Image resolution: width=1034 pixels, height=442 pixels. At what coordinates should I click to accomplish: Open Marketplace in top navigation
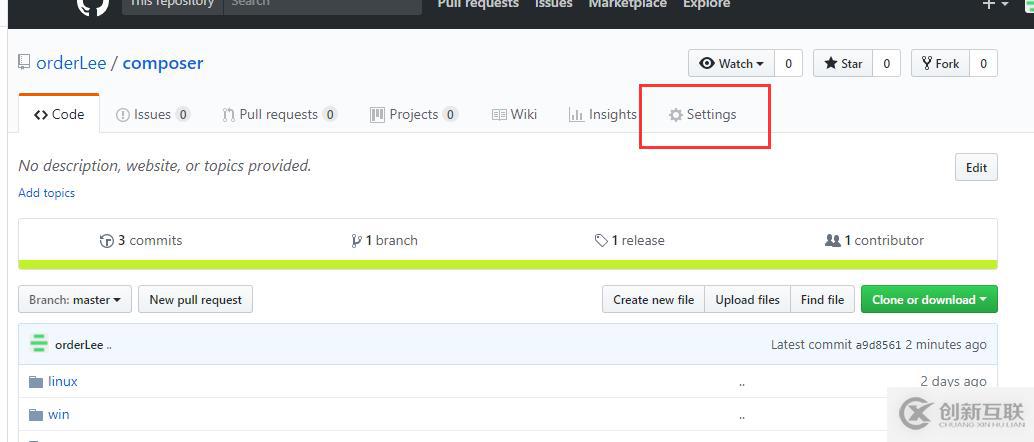pyautogui.click(x=628, y=4)
